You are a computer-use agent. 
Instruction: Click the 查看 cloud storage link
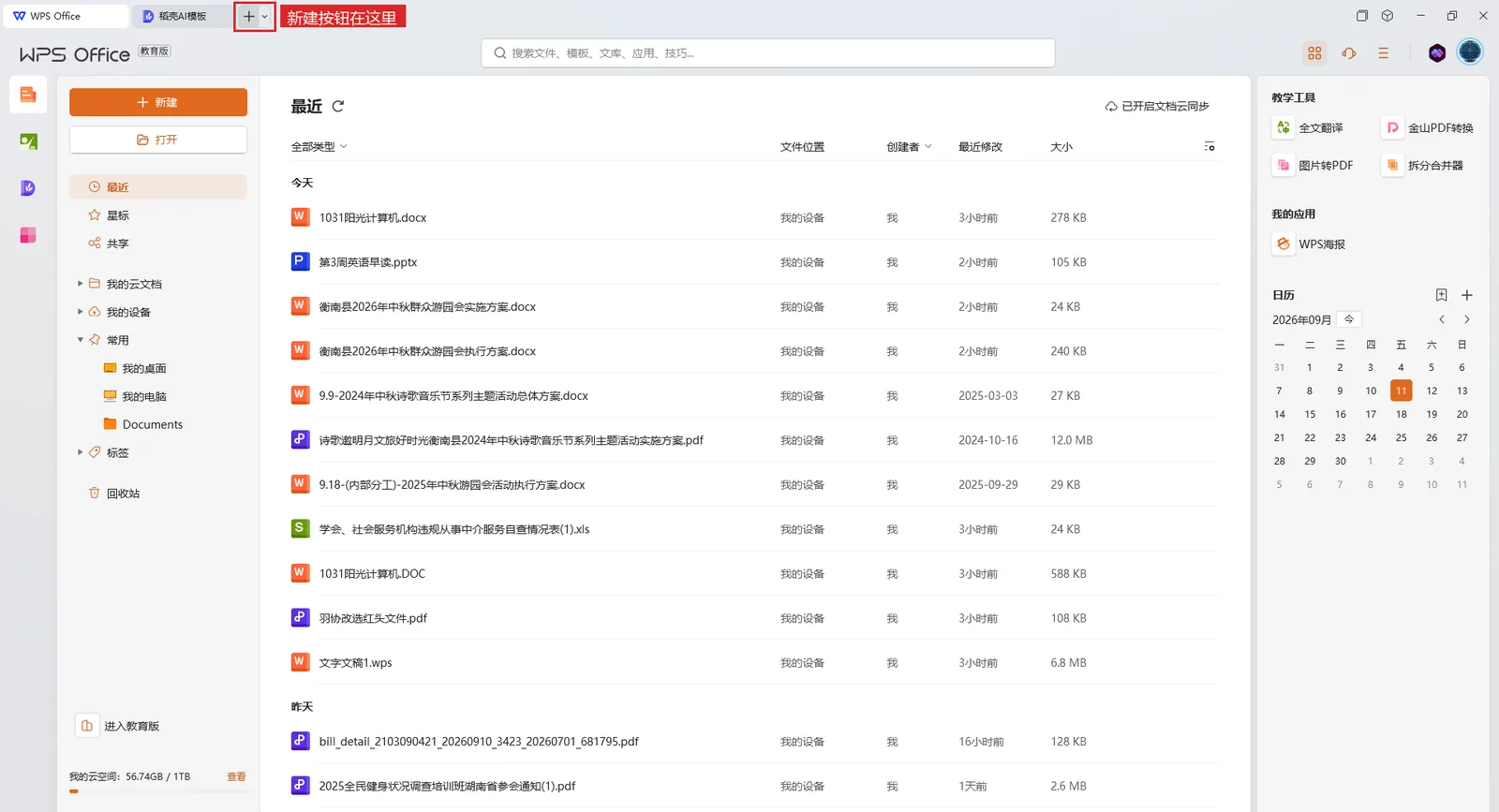[x=236, y=777]
